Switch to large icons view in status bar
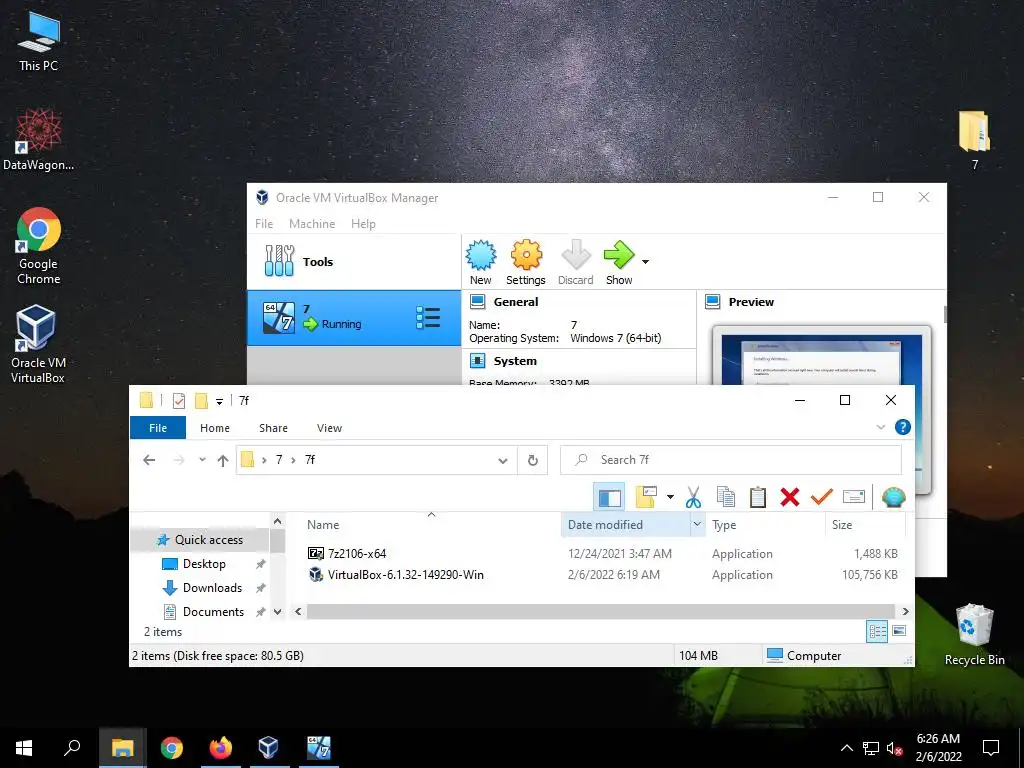 point(899,631)
